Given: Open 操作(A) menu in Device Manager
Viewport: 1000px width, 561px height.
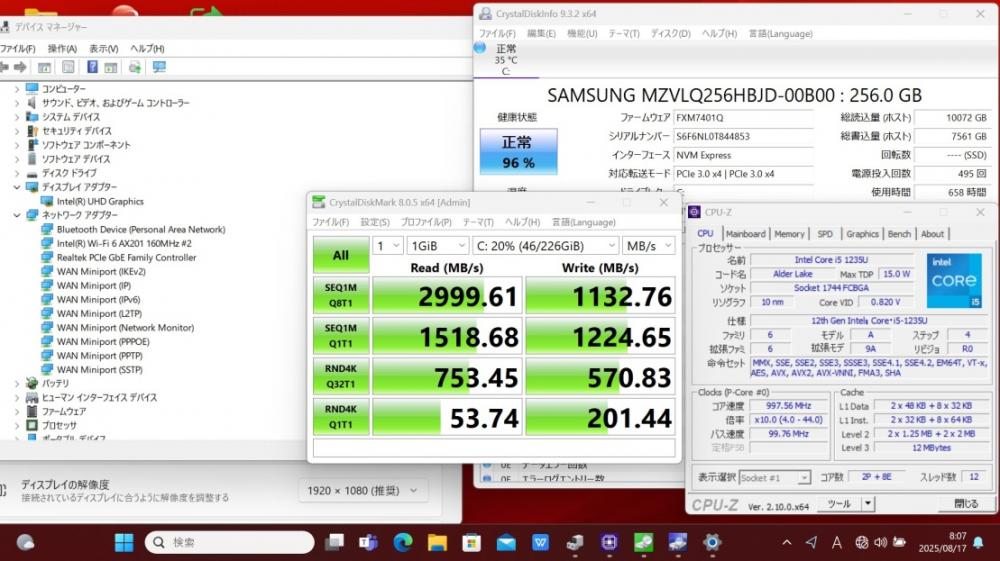Looking at the screenshot, I should pyautogui.click(x=62, y=48).
